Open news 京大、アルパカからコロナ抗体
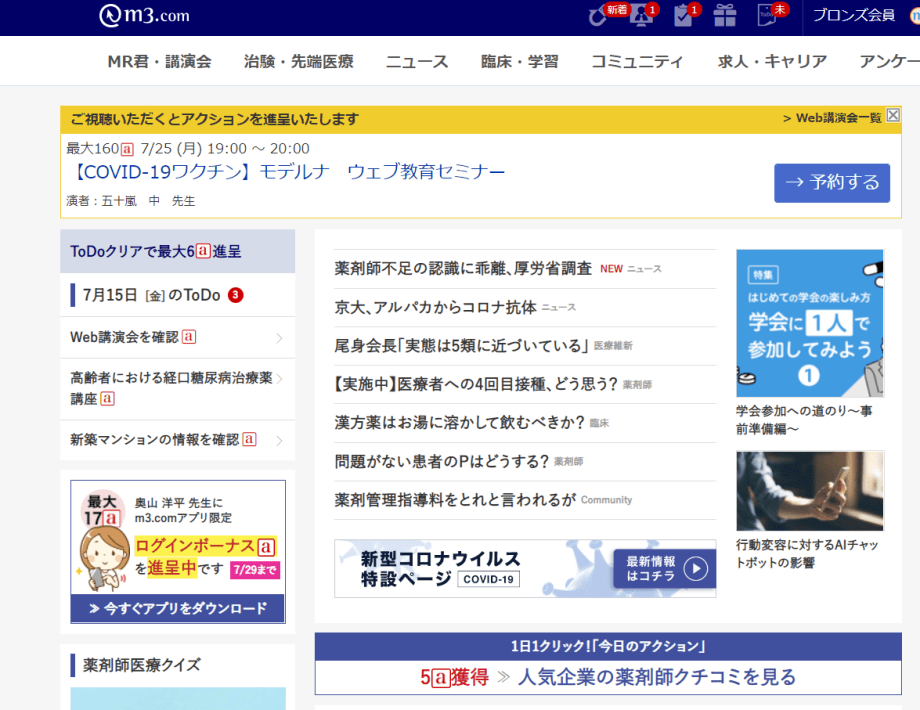Image resolution: width=920 pixels, height=710 pixels. click(x=435, y=307)
